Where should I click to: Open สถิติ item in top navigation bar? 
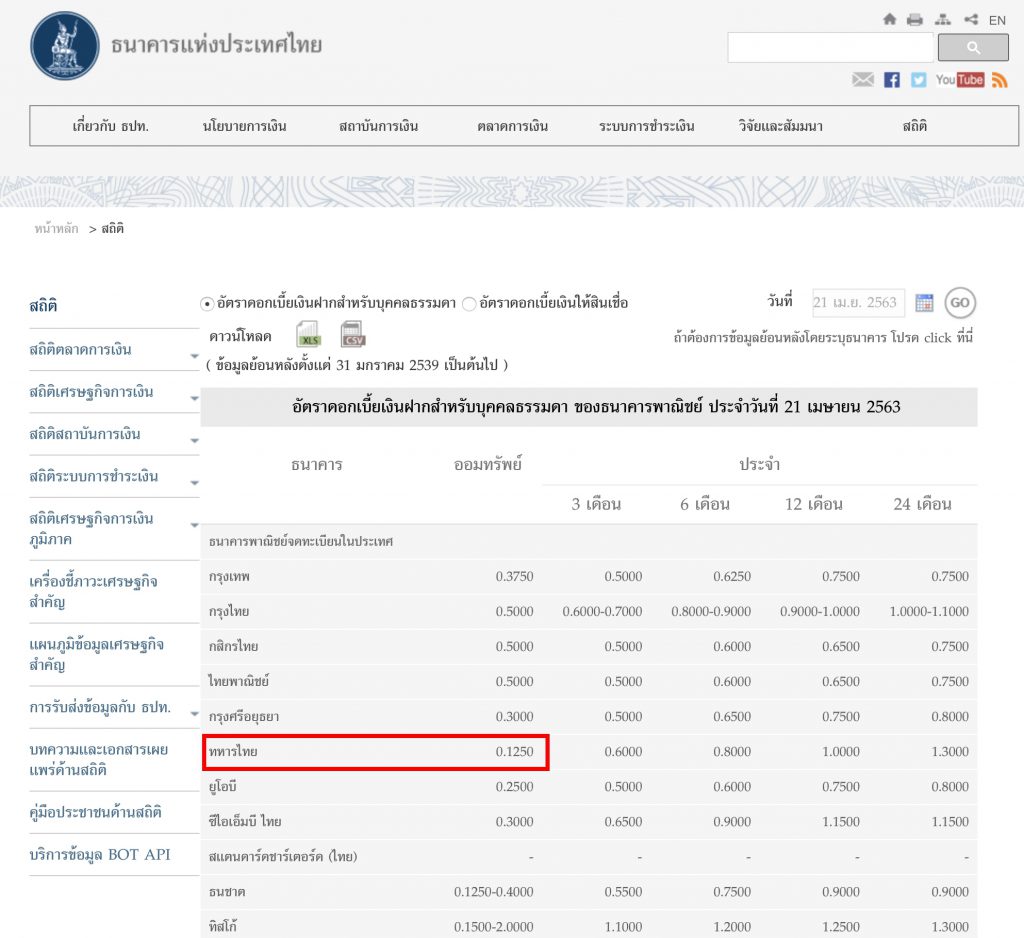(x=914, y=126)
